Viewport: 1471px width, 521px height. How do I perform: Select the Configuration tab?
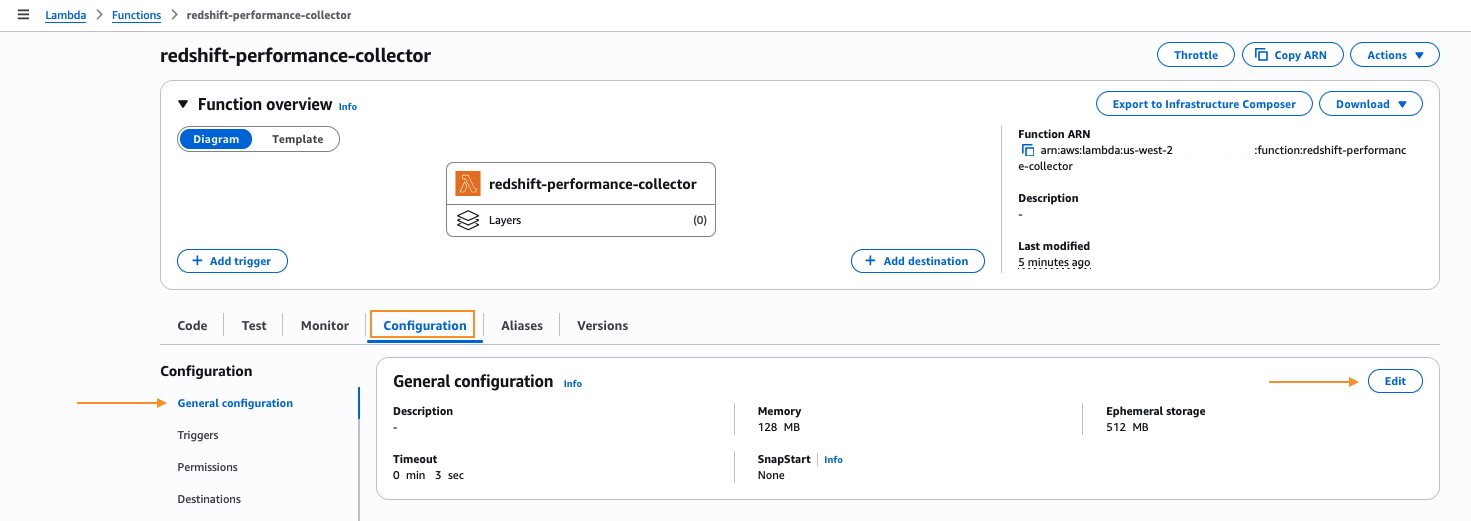coord(425,325)
